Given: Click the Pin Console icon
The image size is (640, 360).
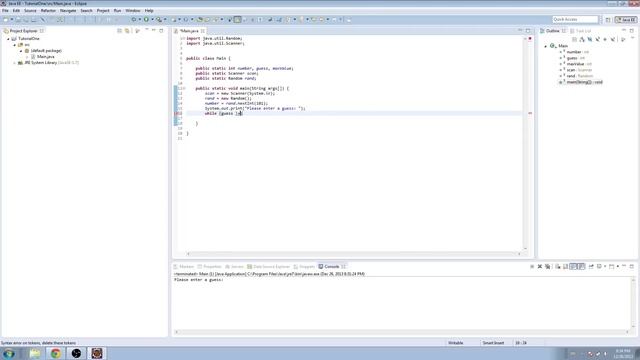Looking at the screenshot, I should pyautogui.click(x=591, y=267).
